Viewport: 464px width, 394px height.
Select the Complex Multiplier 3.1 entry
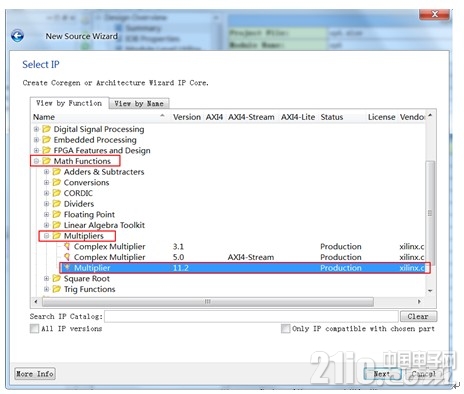(x=109, y=246)
